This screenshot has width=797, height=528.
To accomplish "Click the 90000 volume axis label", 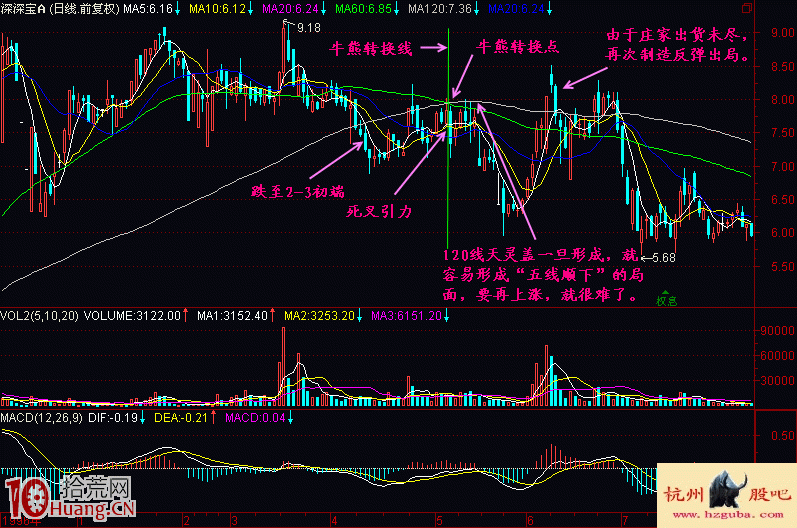I will [777, 331].
